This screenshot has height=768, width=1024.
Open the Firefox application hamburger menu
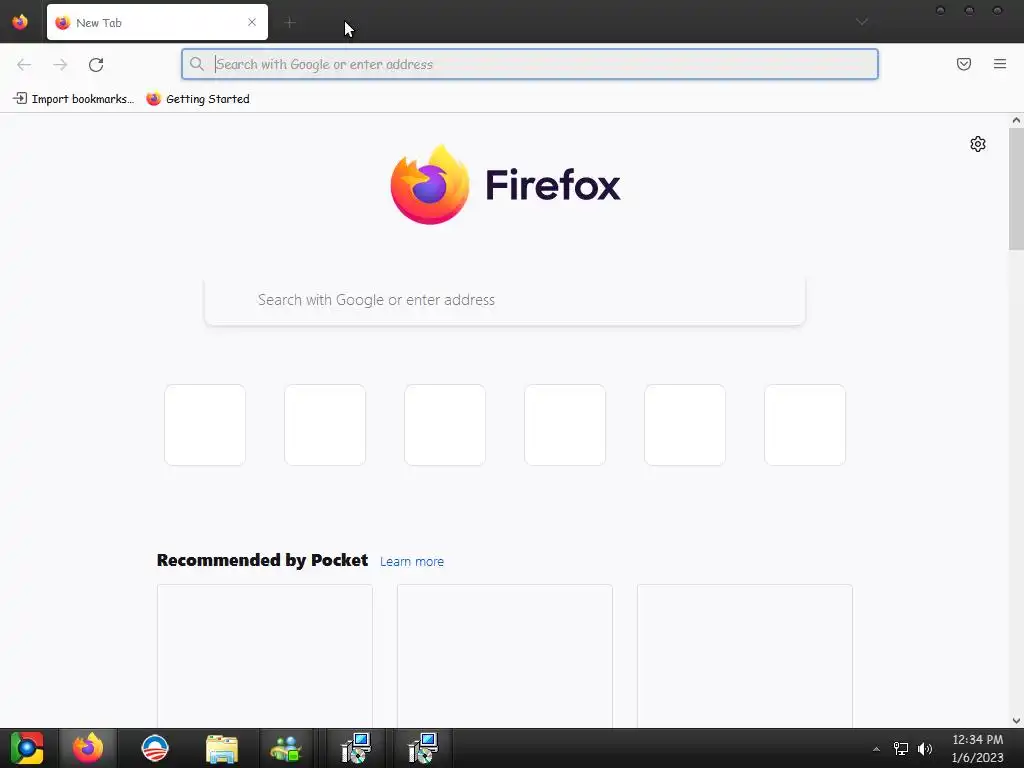click(1000, 64)
